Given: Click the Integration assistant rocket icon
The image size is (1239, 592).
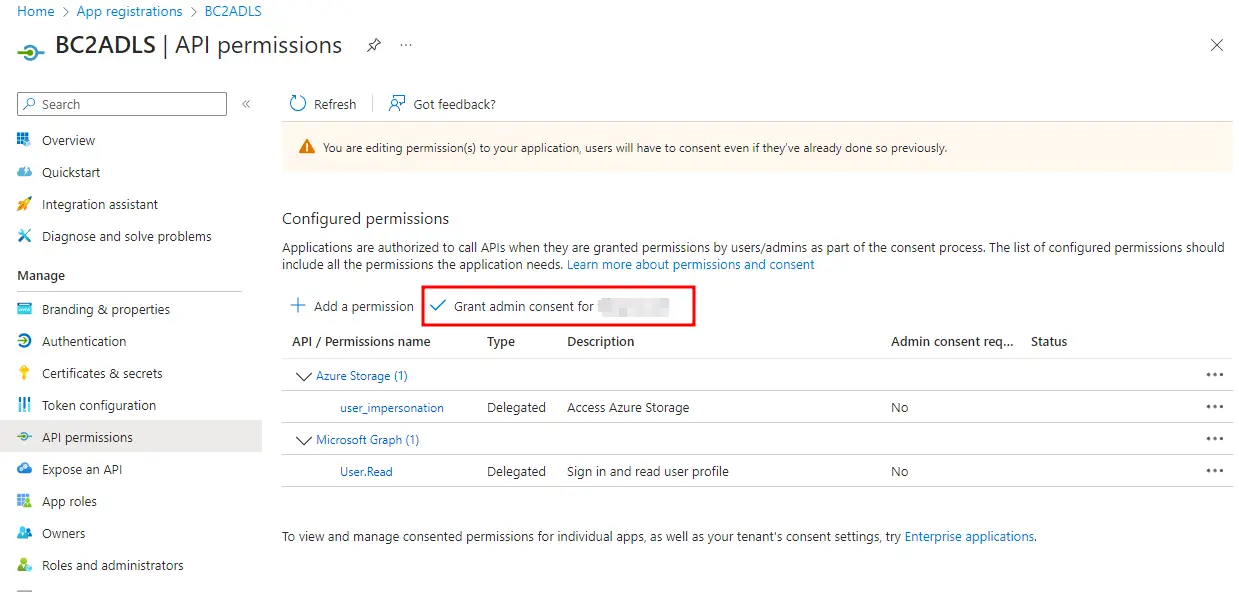Looking at the screenshot, I should (x=24, y=204).
